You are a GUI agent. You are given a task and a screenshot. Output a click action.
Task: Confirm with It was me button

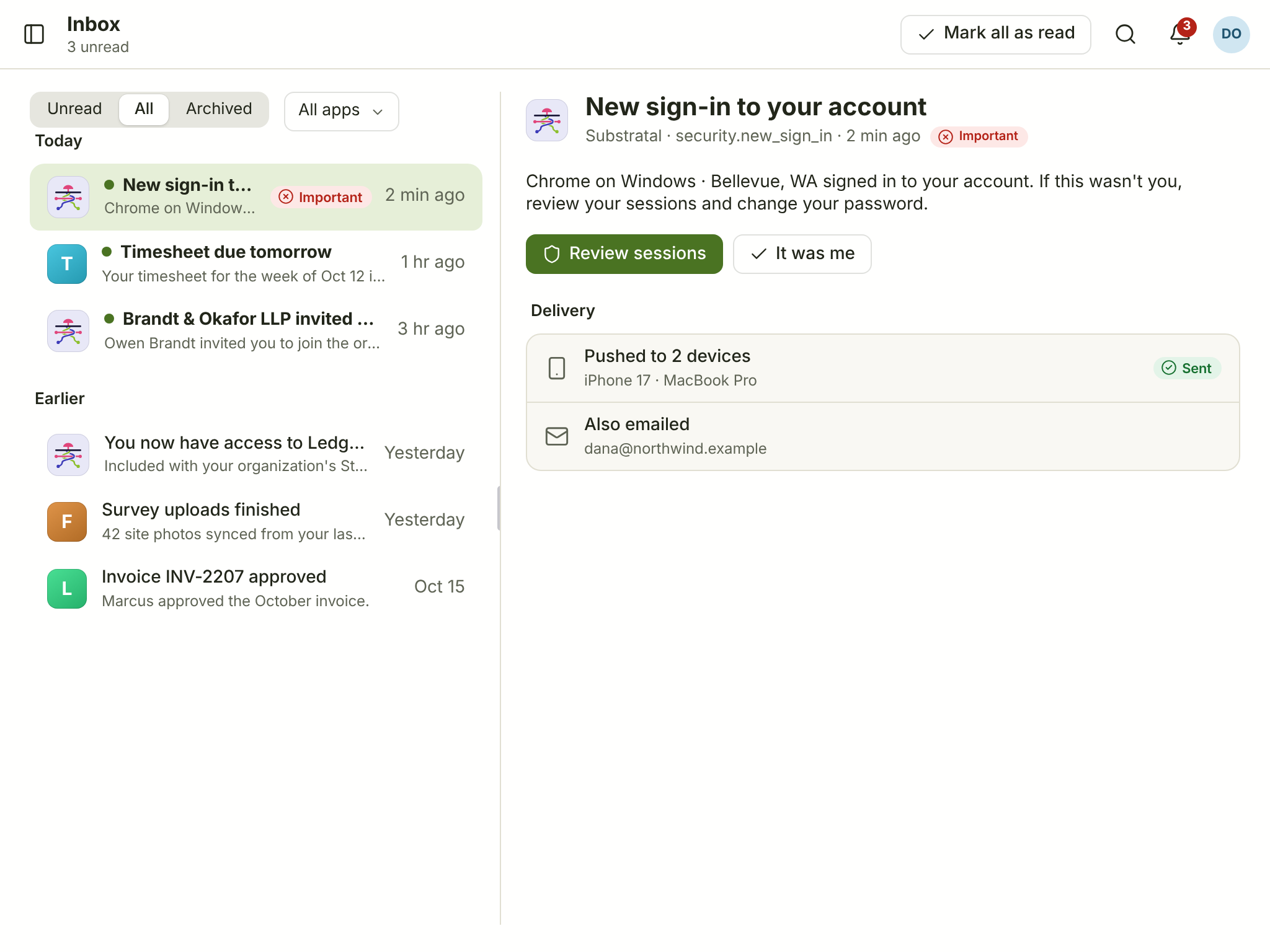pyautogui.click(x=802, y=253)
